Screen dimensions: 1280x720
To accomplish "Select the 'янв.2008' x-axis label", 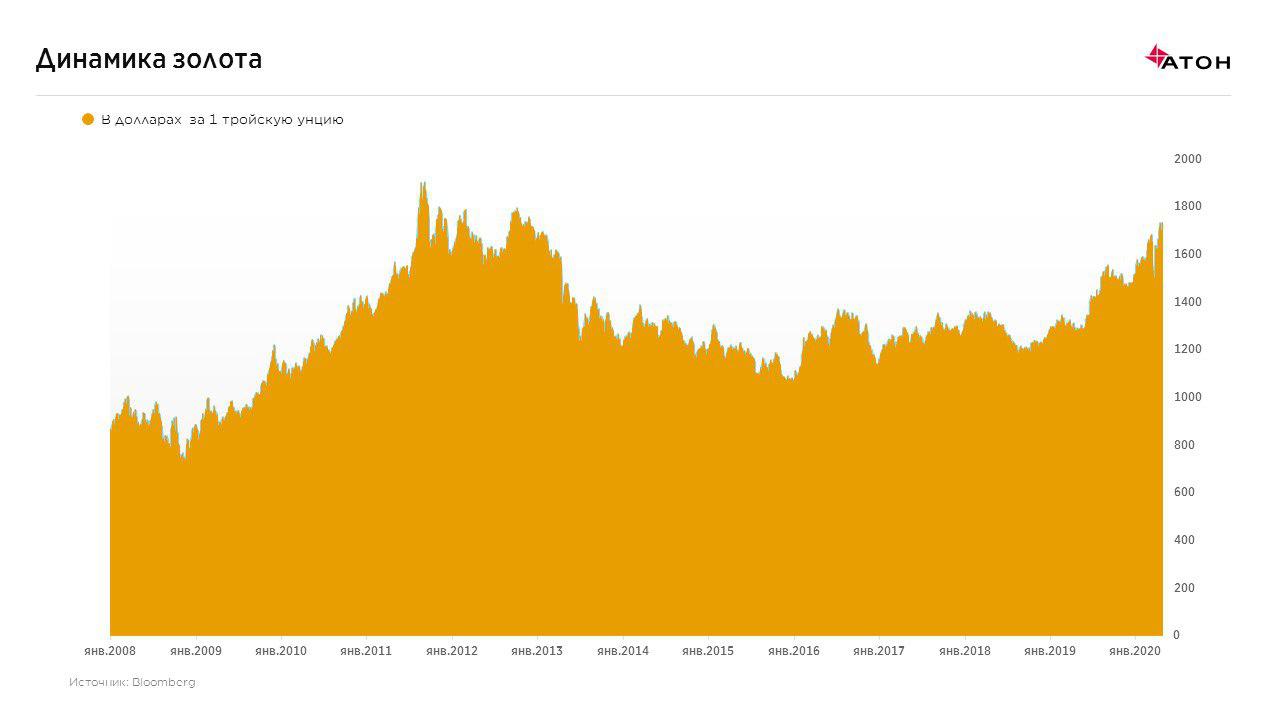I will click(109, 651).
